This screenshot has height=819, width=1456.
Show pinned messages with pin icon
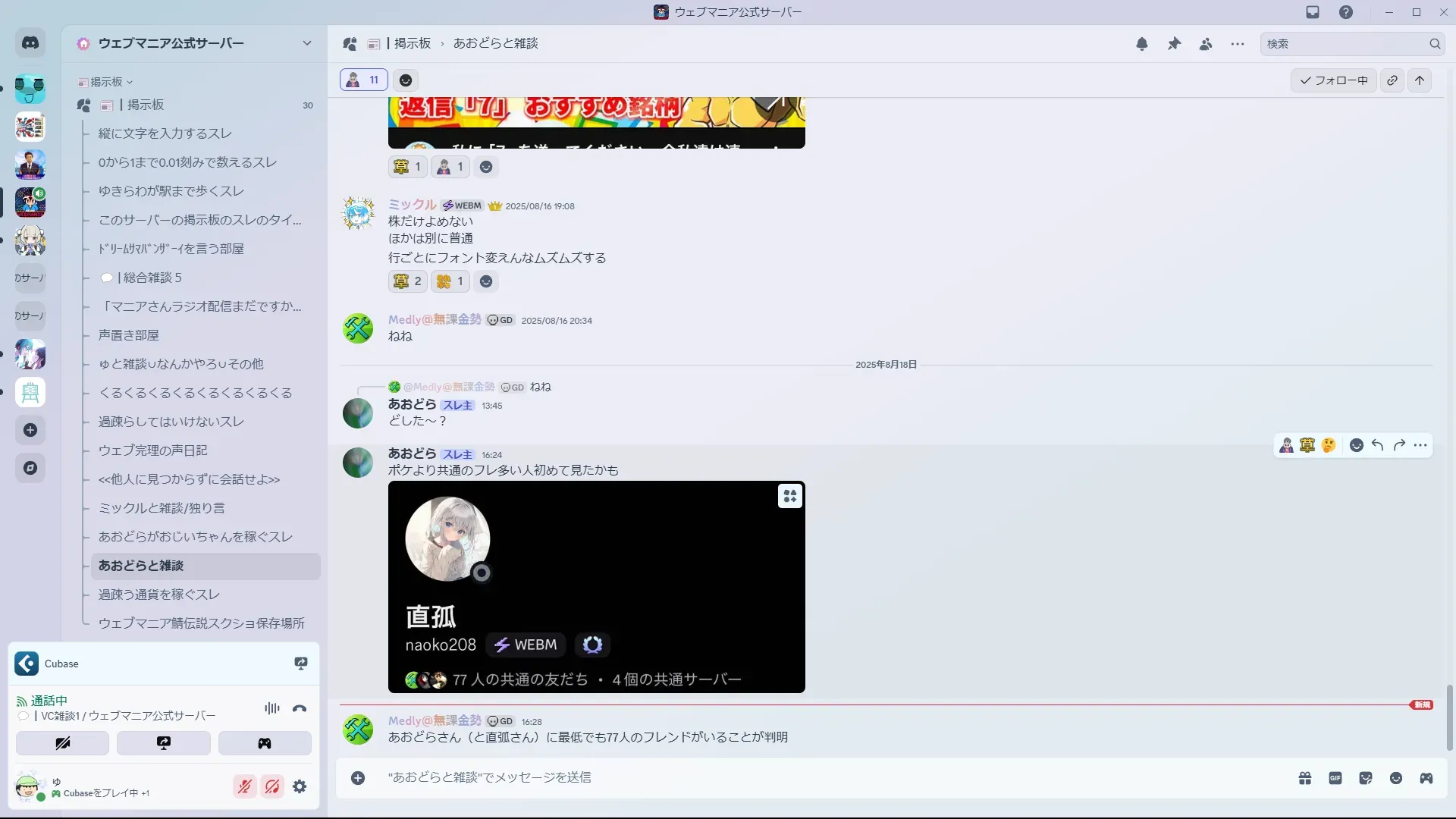coord(1174,44)
